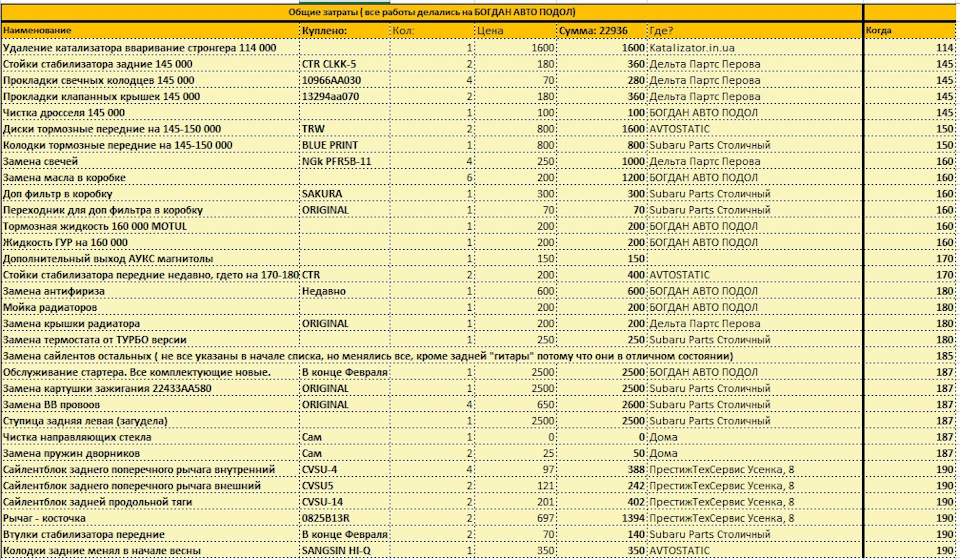Select cell 'Стойки стабилизатора задние 145 000'

click(x=150, y=64)
